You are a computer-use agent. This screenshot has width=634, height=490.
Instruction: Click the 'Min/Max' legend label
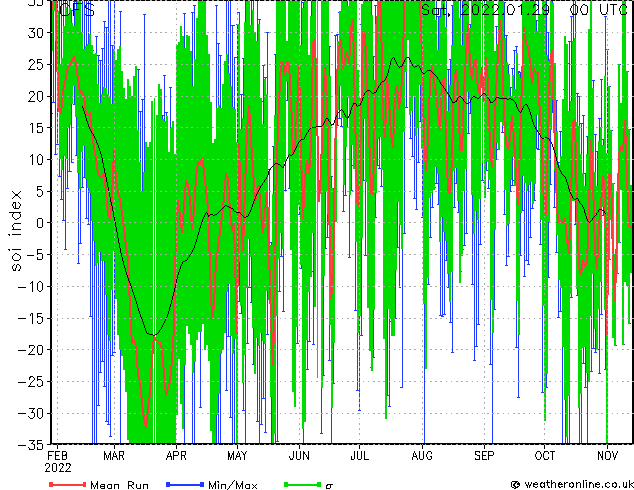pyautogui.click(x=232, y=485)
